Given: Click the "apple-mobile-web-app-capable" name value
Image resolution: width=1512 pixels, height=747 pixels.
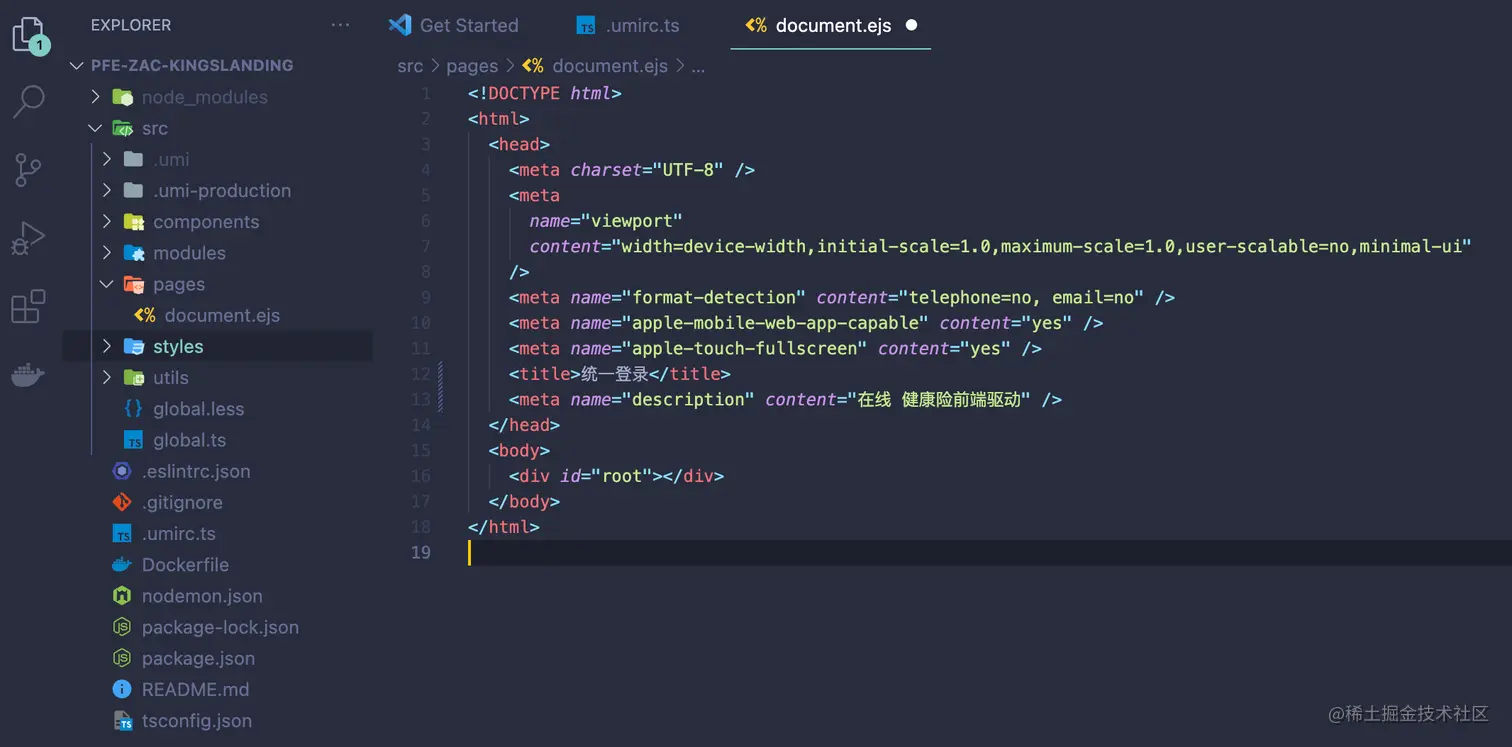Looking at the screenshot, I should point(775,323).
